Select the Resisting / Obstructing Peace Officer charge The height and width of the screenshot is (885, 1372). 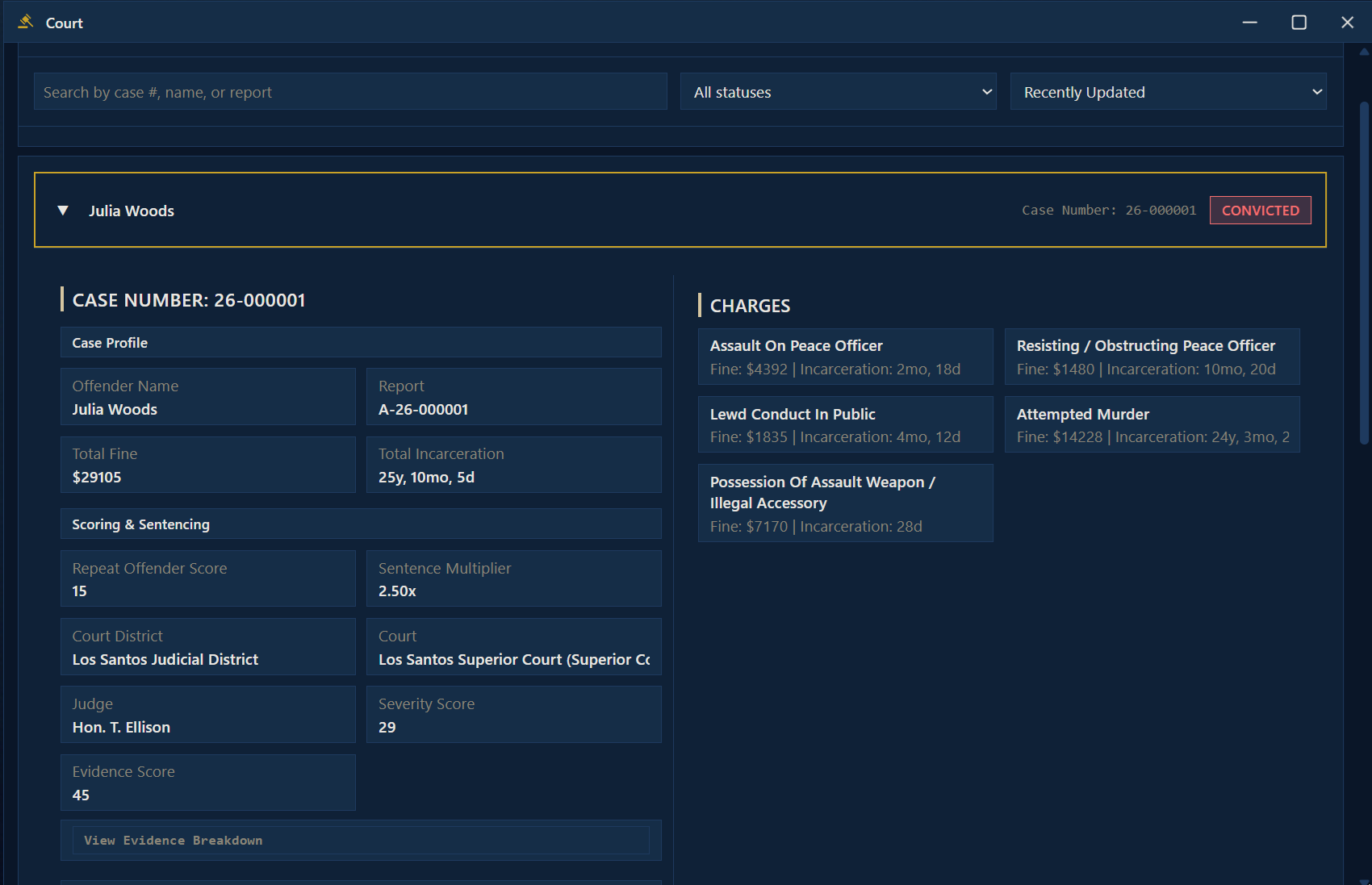tap(1152, 357)
